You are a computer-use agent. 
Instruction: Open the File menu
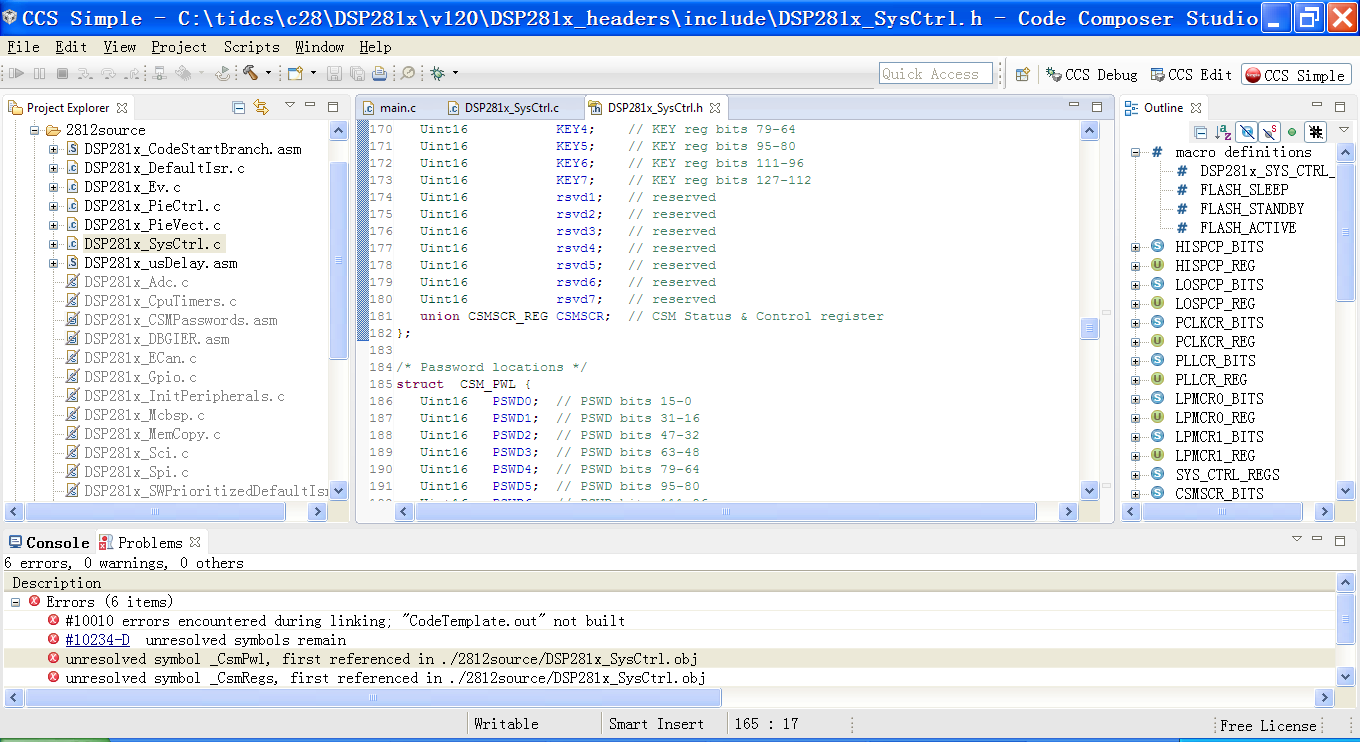pos(23,47)
